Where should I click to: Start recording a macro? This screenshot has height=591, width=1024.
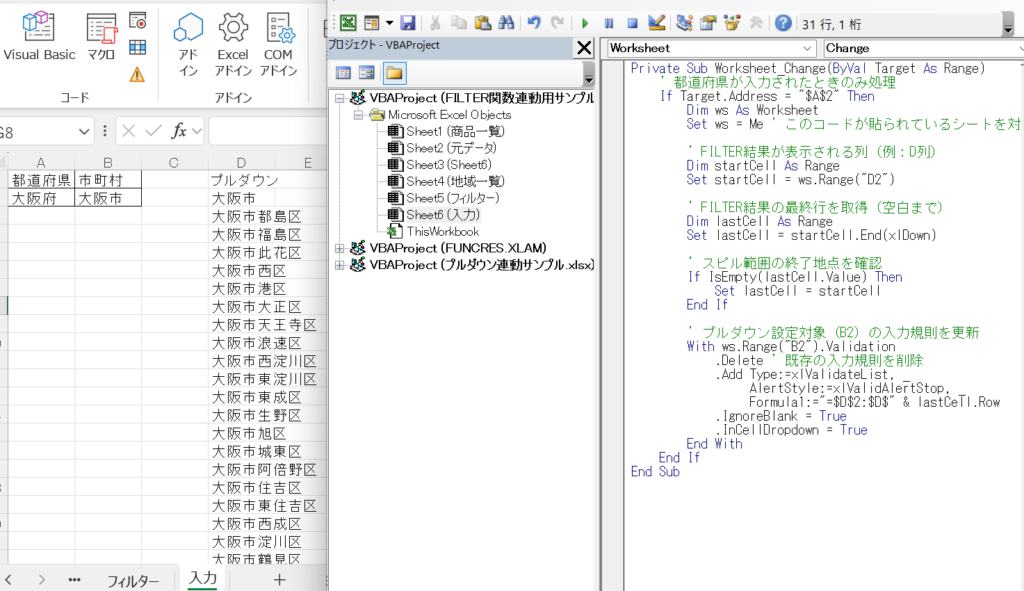(137, 20)
